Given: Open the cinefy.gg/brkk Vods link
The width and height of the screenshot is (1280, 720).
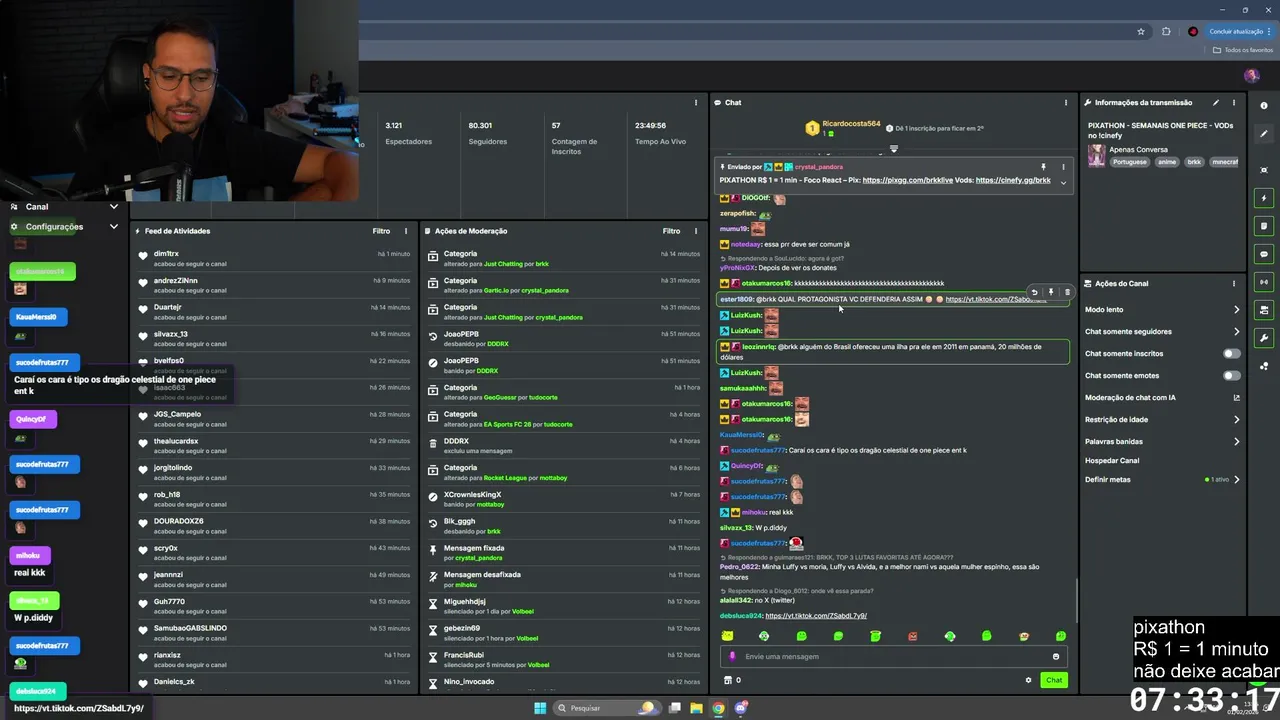Looking at the screenshot, I should point(1013,180).
